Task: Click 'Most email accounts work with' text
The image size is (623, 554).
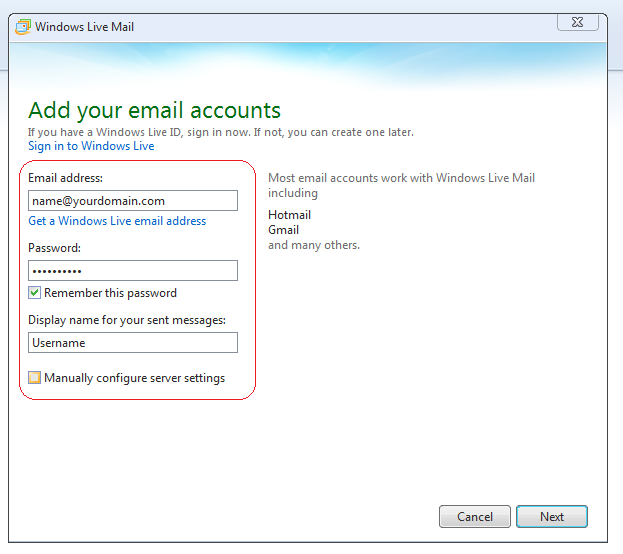Action: point(401,185)
